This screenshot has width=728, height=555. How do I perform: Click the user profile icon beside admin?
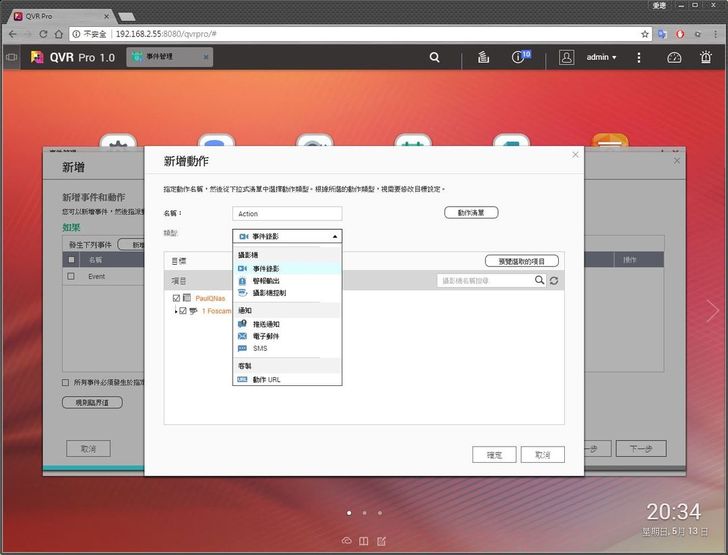pos(567,57)
